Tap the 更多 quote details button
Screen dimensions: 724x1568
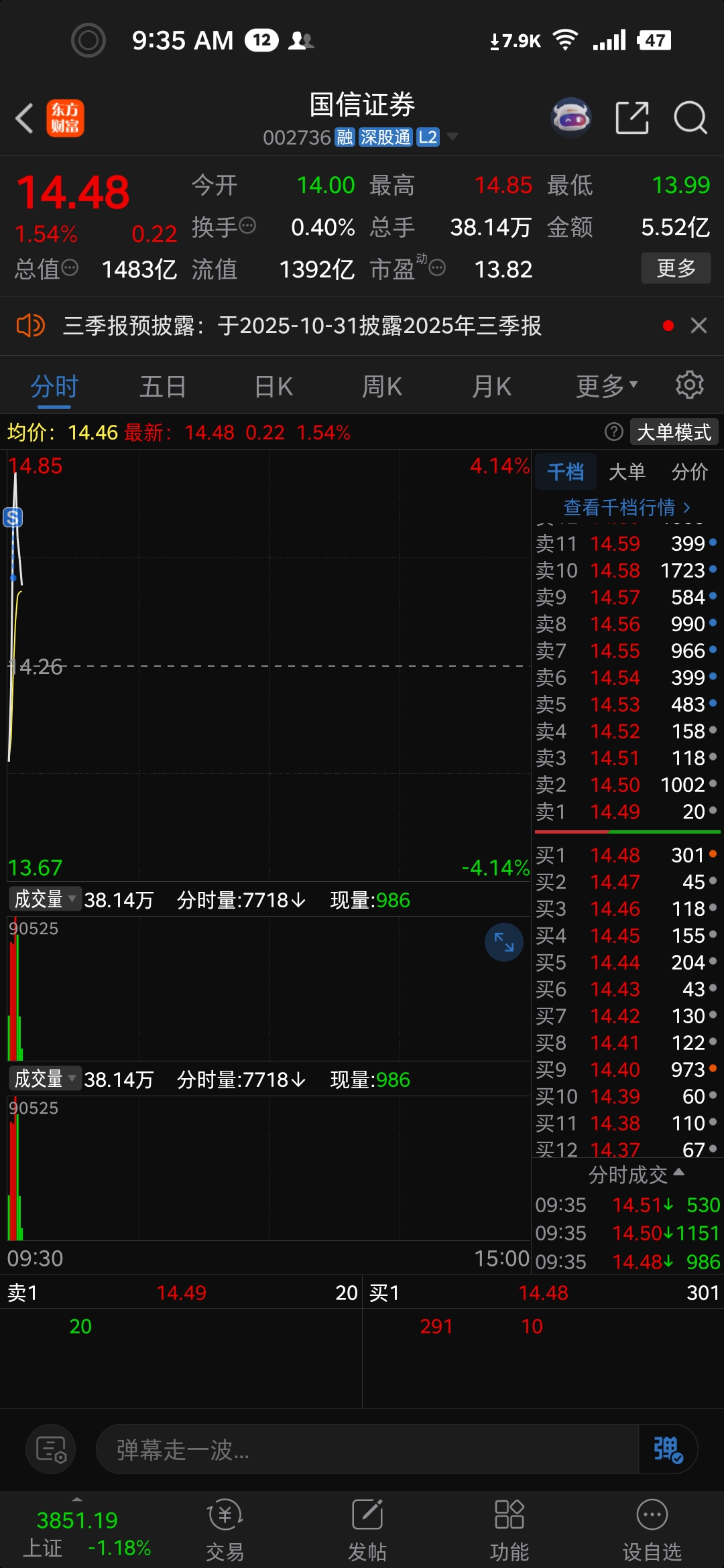(x=676, y=268)
